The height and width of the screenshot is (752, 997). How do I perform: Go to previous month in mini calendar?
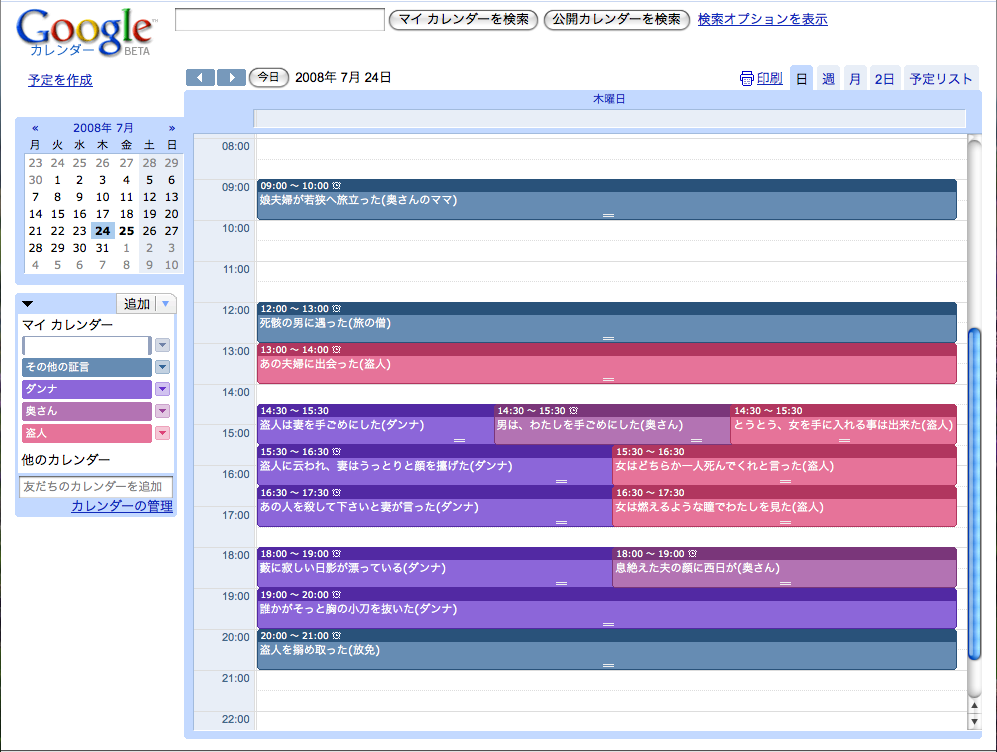click(x=35, y=128)
